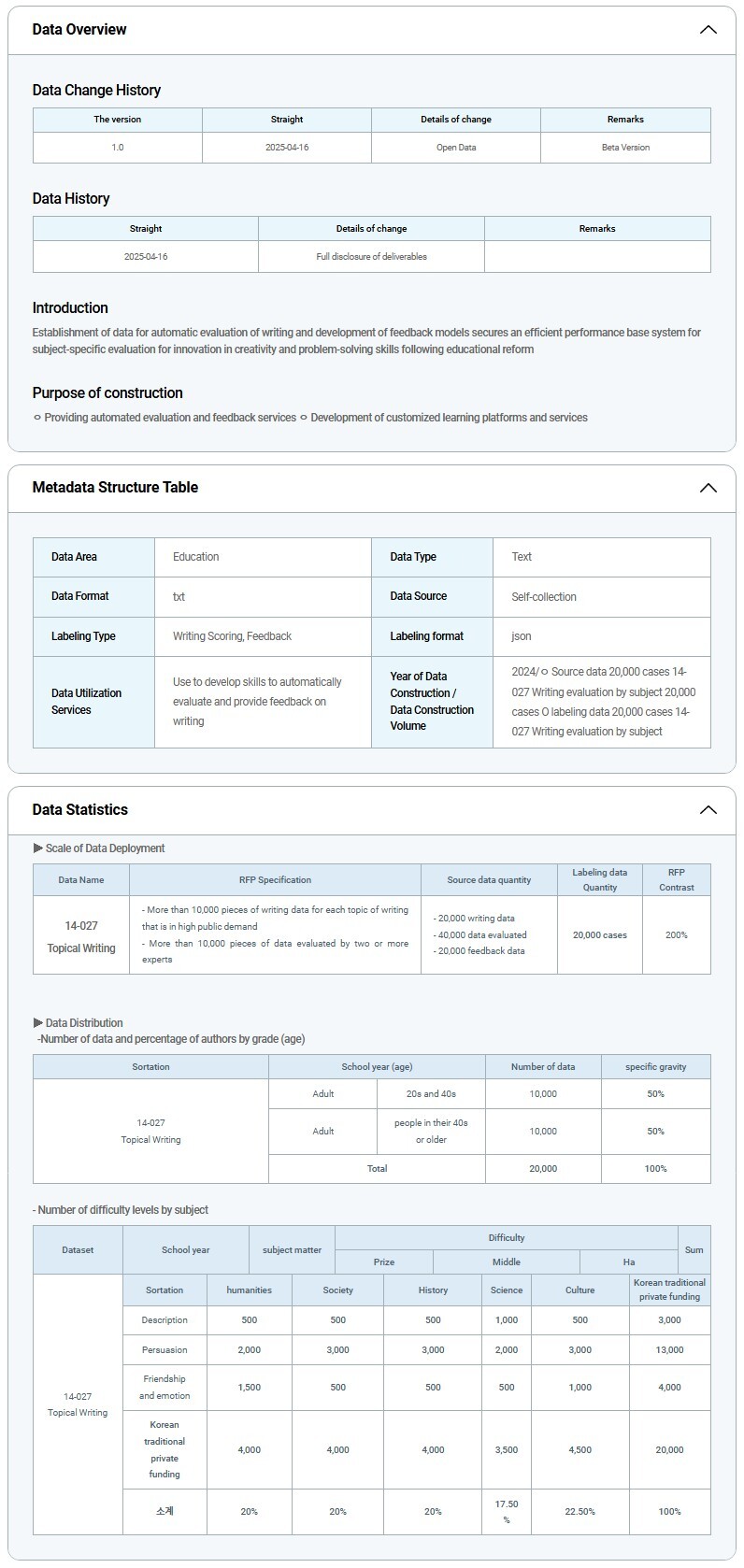Image resolution: width=744 pixels, height=1568 pixels.
Task: Click the Full disclosure of deliverables cell
Action: 371,257
